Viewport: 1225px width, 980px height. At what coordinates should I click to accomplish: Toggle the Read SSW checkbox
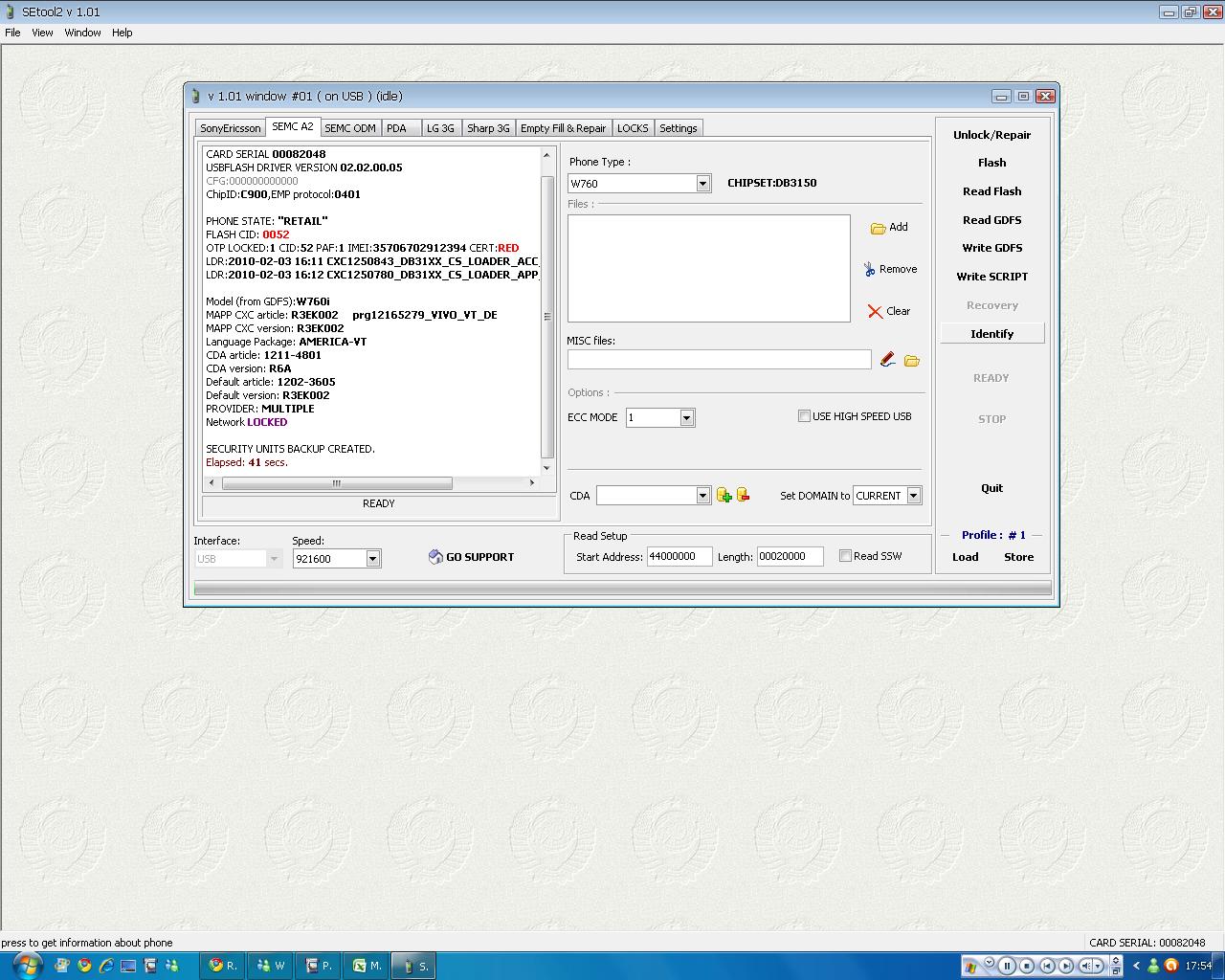(845, 556)
